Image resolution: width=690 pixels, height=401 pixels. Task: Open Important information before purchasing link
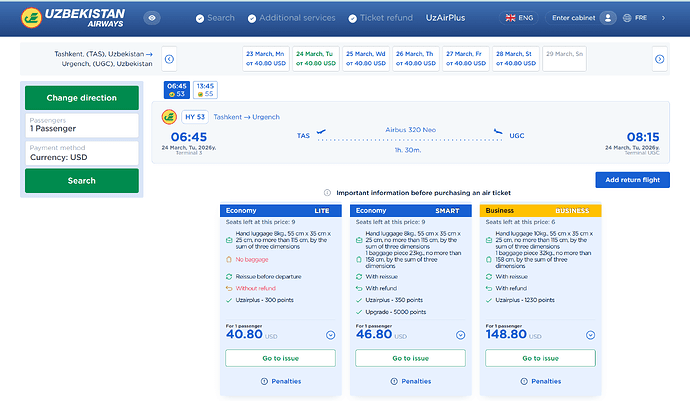[423, 193]
